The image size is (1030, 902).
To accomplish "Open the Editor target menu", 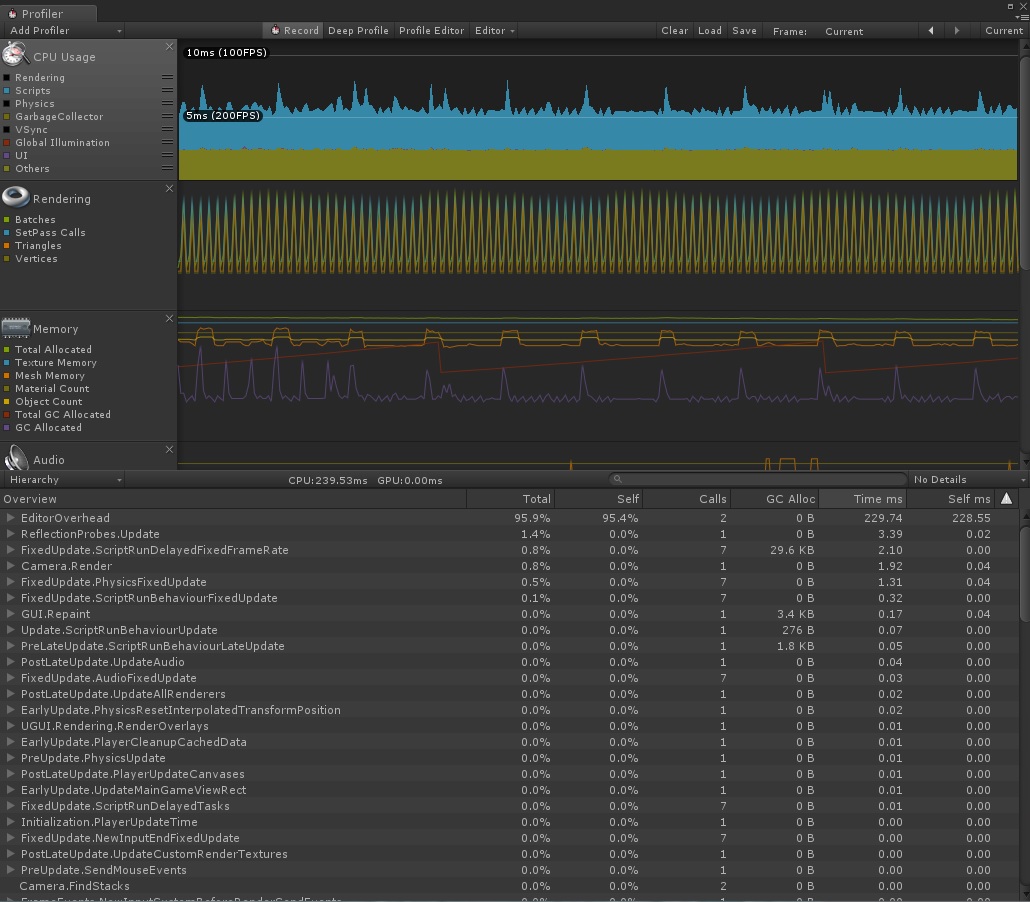I will [494, 31].
